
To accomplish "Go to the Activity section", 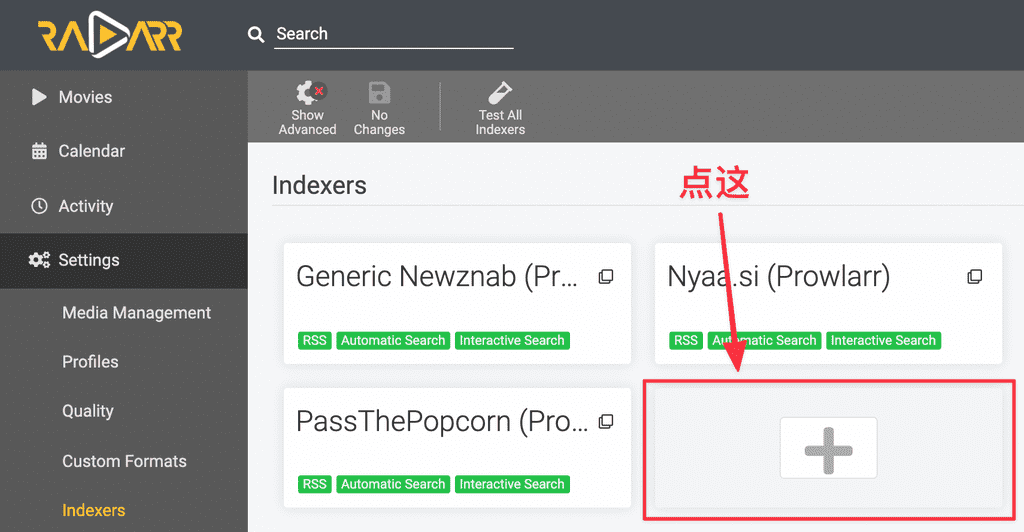I will click(85, 206).
